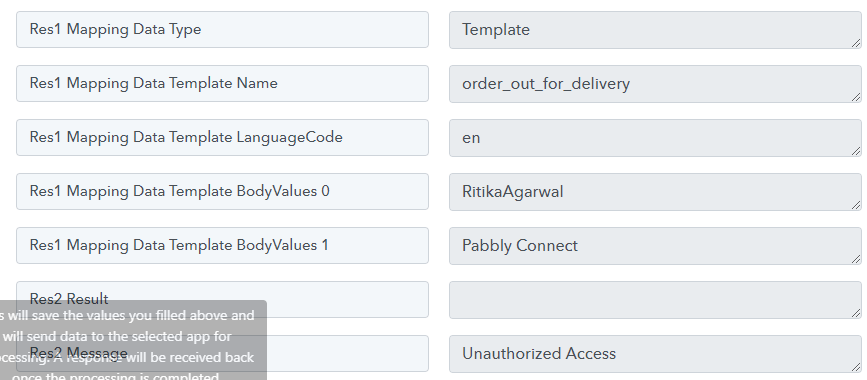
Task: Select the Template value field
Action: tap(655, 30)
